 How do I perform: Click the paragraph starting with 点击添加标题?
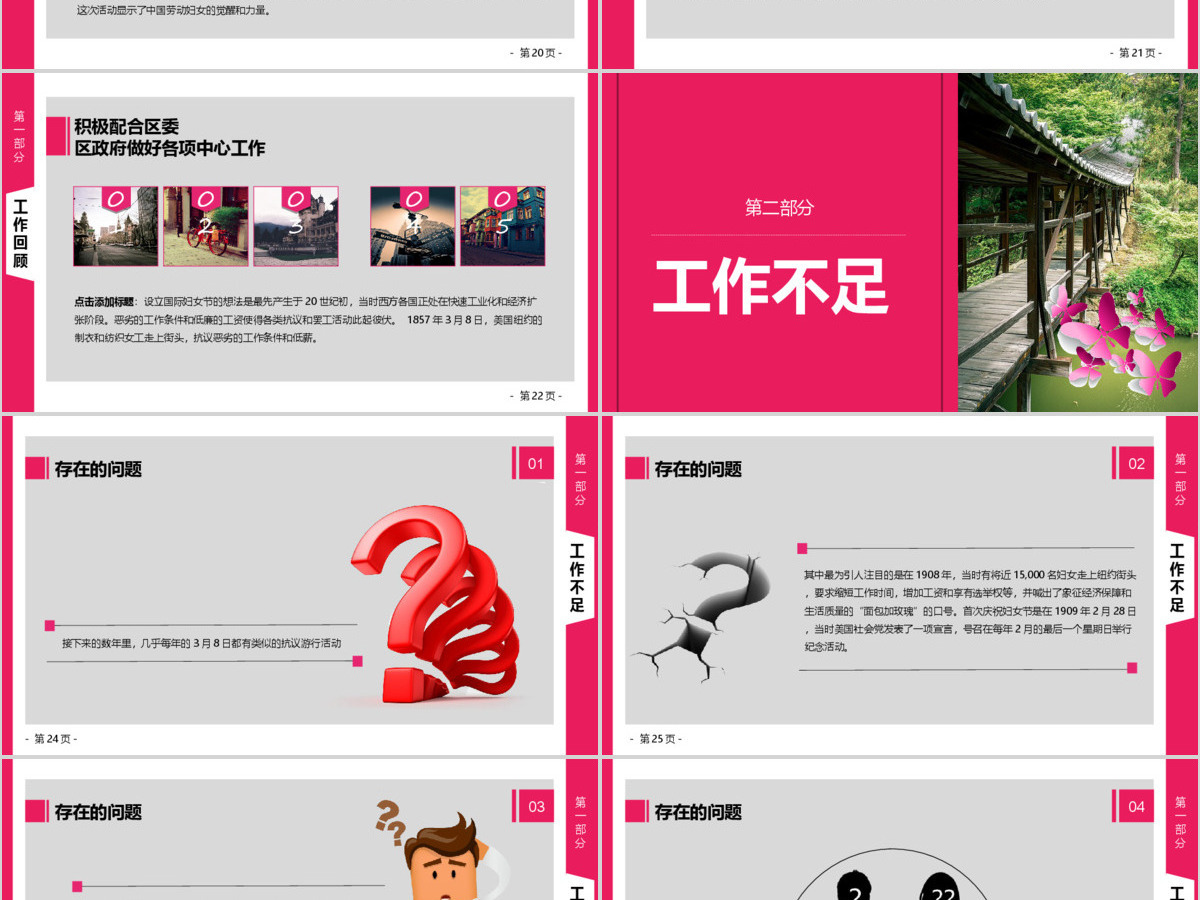[308, 319]
